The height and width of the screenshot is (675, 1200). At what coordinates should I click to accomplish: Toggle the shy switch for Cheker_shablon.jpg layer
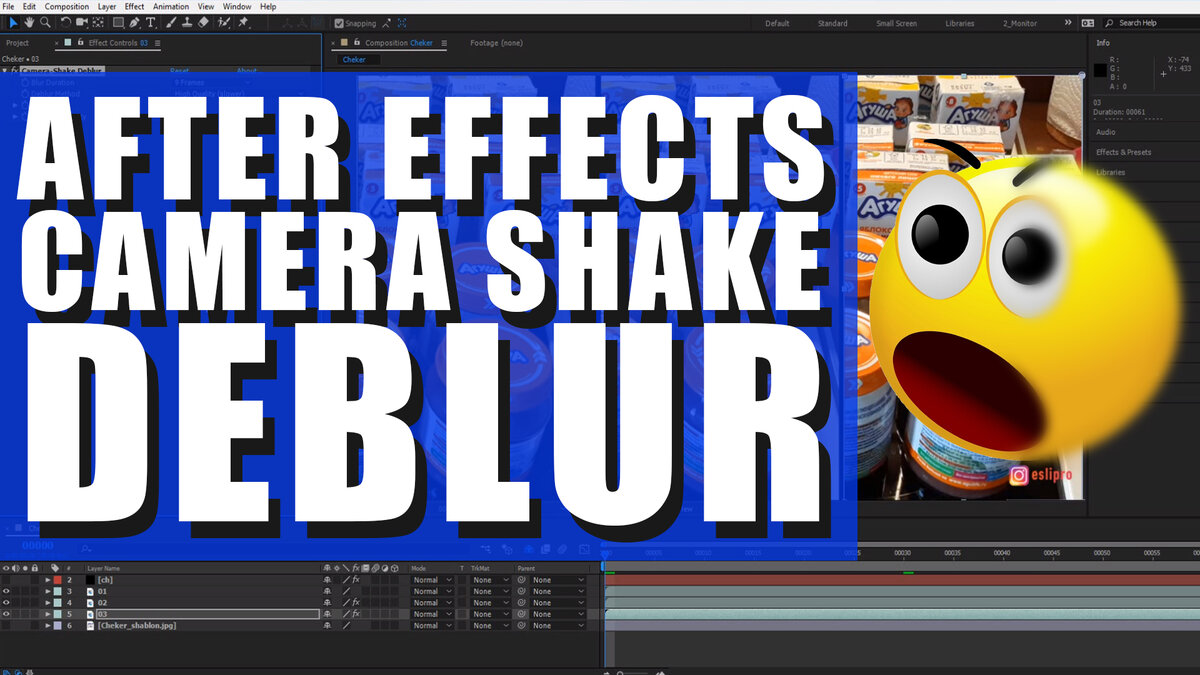326,625
